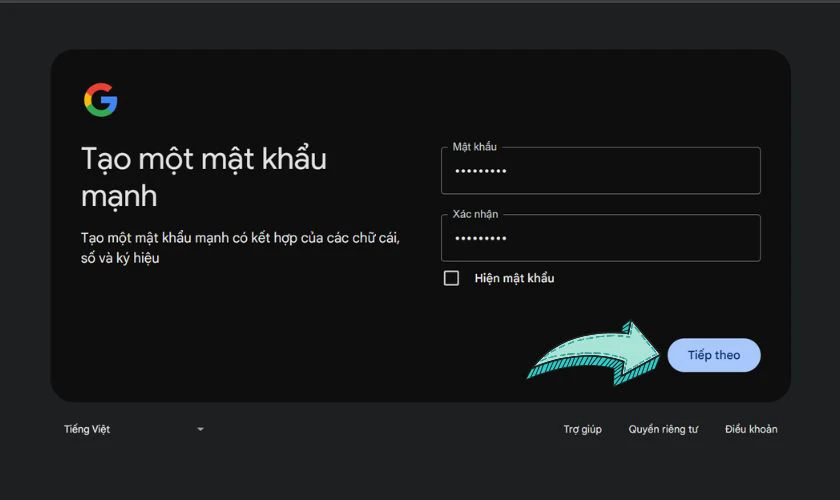Enable the 'Hiện mật khẩu' checkbox
840x500 pixels.
(x=451, y=278)
